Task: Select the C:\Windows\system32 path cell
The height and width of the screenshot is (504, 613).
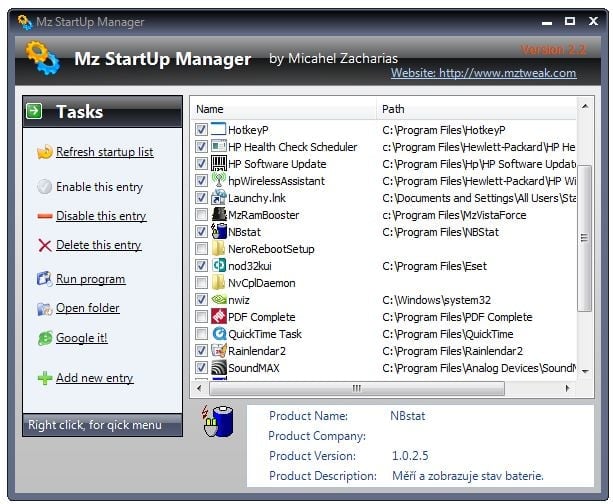Action: pos(436,300)
